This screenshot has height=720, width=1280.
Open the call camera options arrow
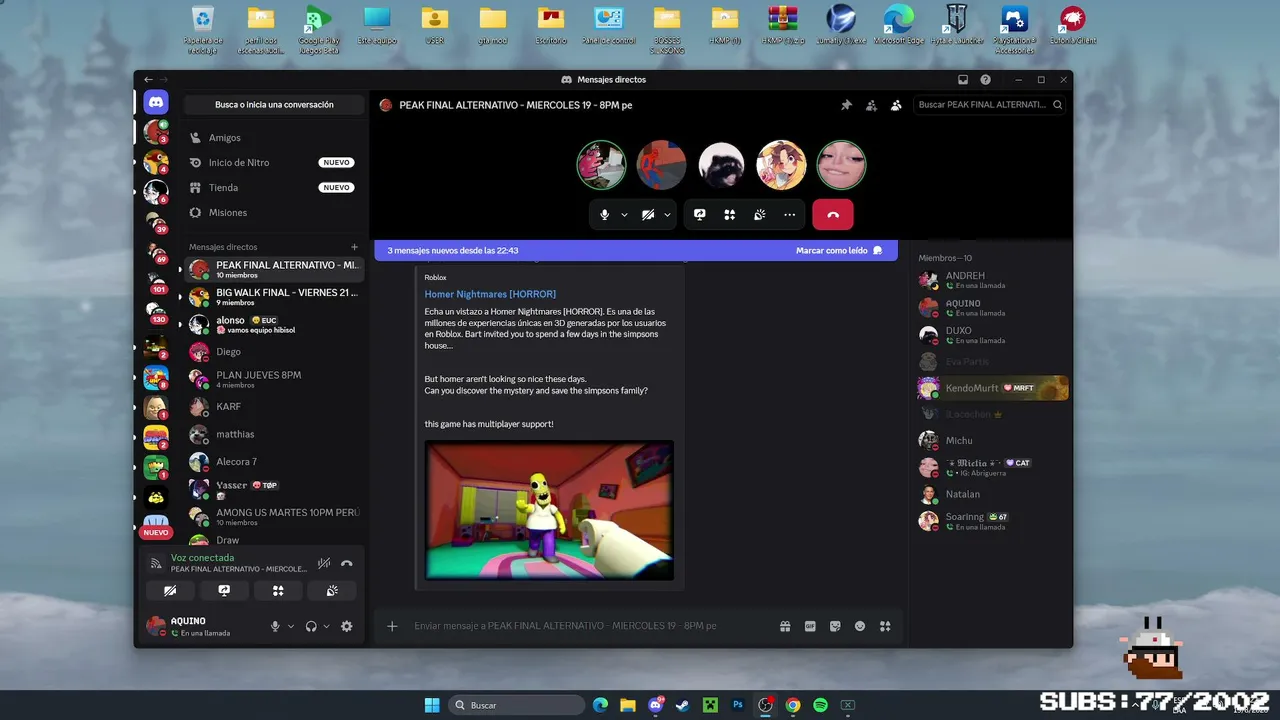pos(667,215)
